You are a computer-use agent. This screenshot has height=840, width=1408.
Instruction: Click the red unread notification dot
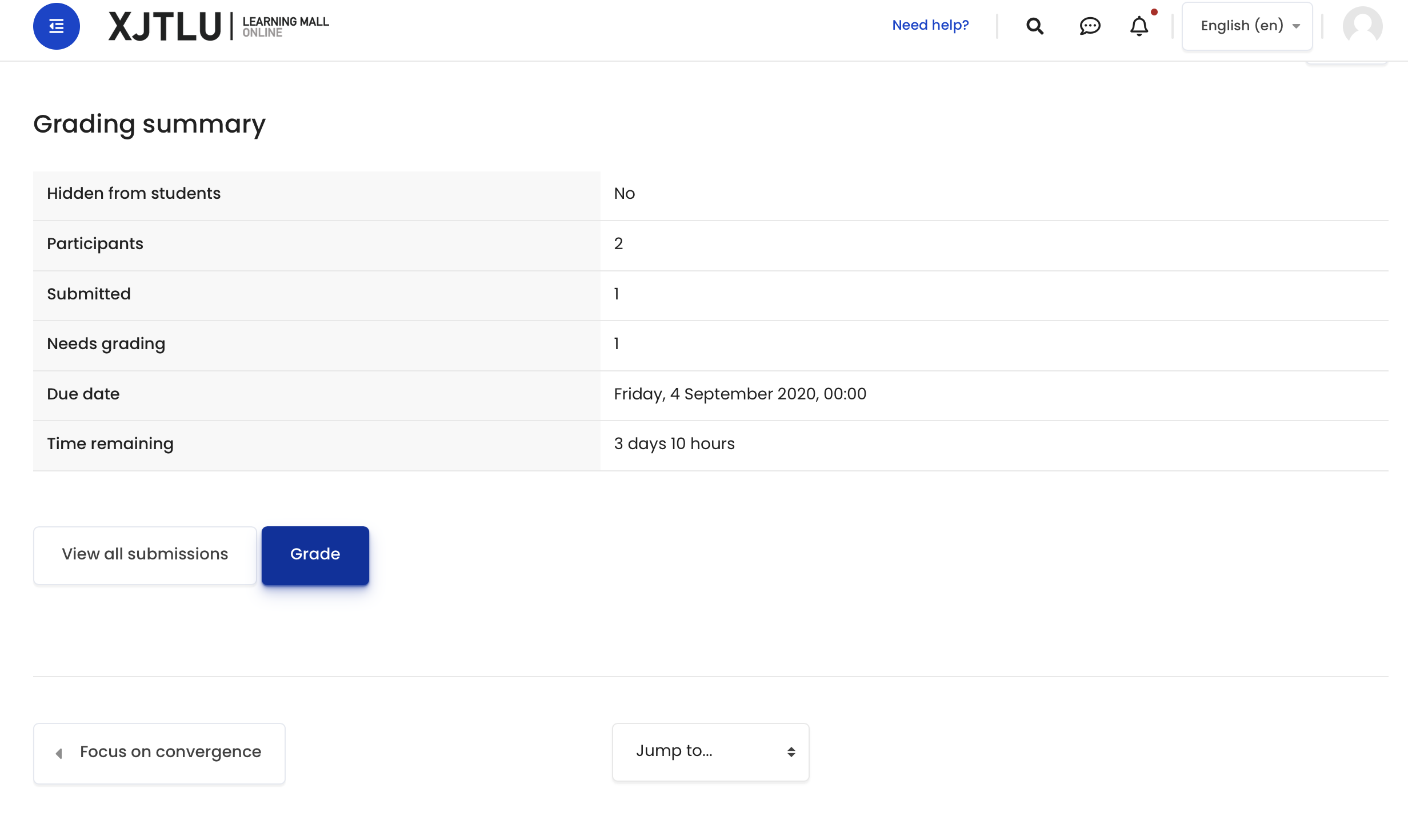1154,11
